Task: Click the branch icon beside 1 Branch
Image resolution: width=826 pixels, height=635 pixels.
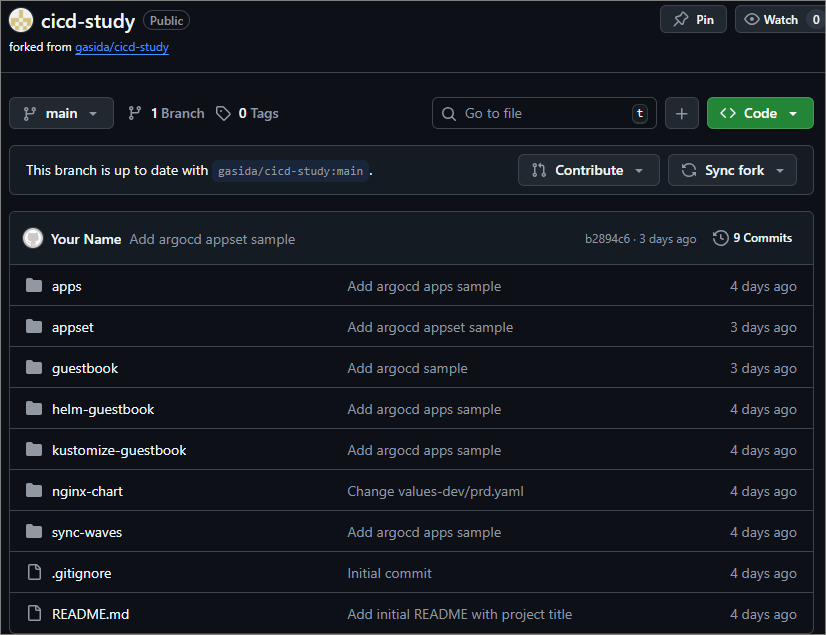Action: tap(135, 113)
